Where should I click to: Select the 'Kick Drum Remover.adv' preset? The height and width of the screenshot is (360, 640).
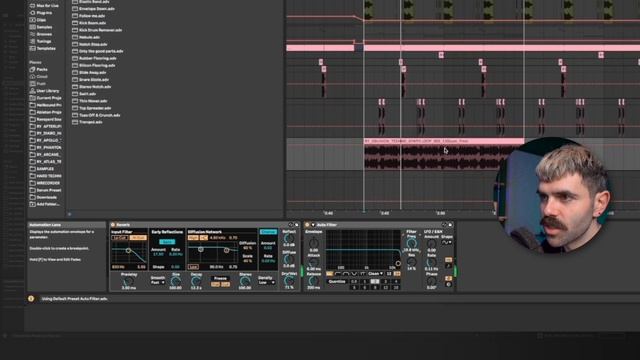pyautogui.click(x=97, y=30)
